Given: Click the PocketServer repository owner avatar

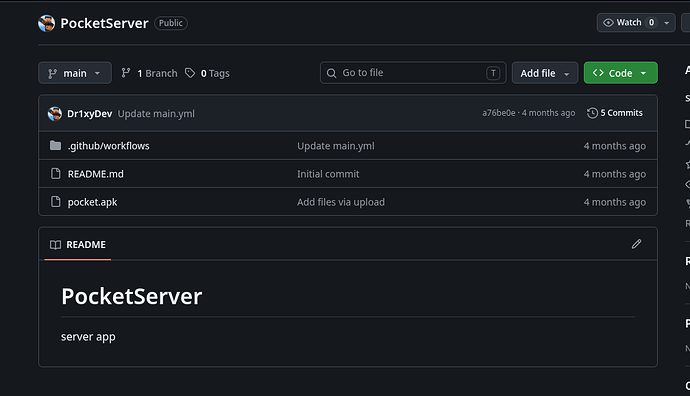Looking at the screenshot, I should tap(47, 23).
